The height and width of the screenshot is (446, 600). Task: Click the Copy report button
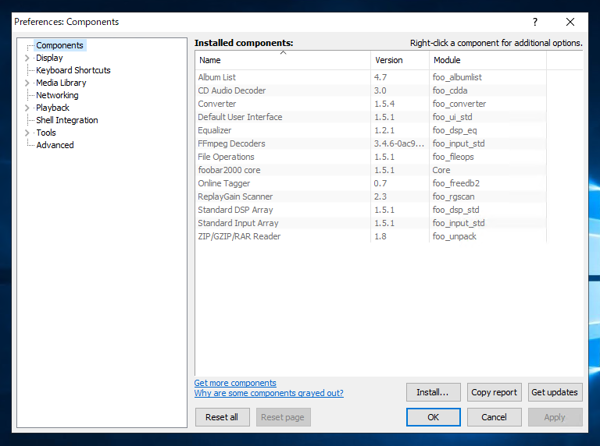pos(494,392)
